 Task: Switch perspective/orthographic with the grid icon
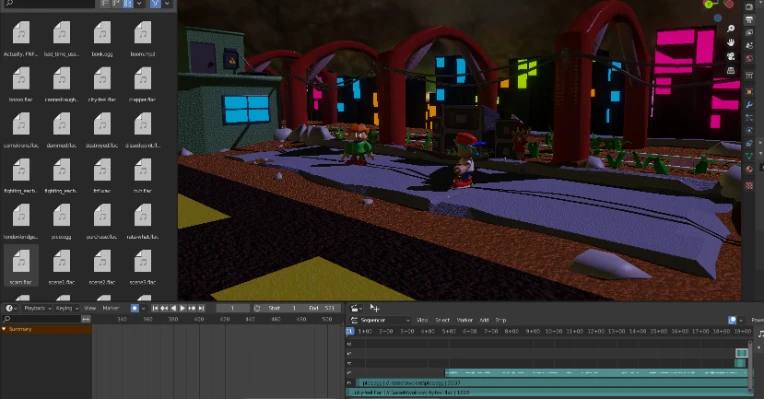[730, 70]
